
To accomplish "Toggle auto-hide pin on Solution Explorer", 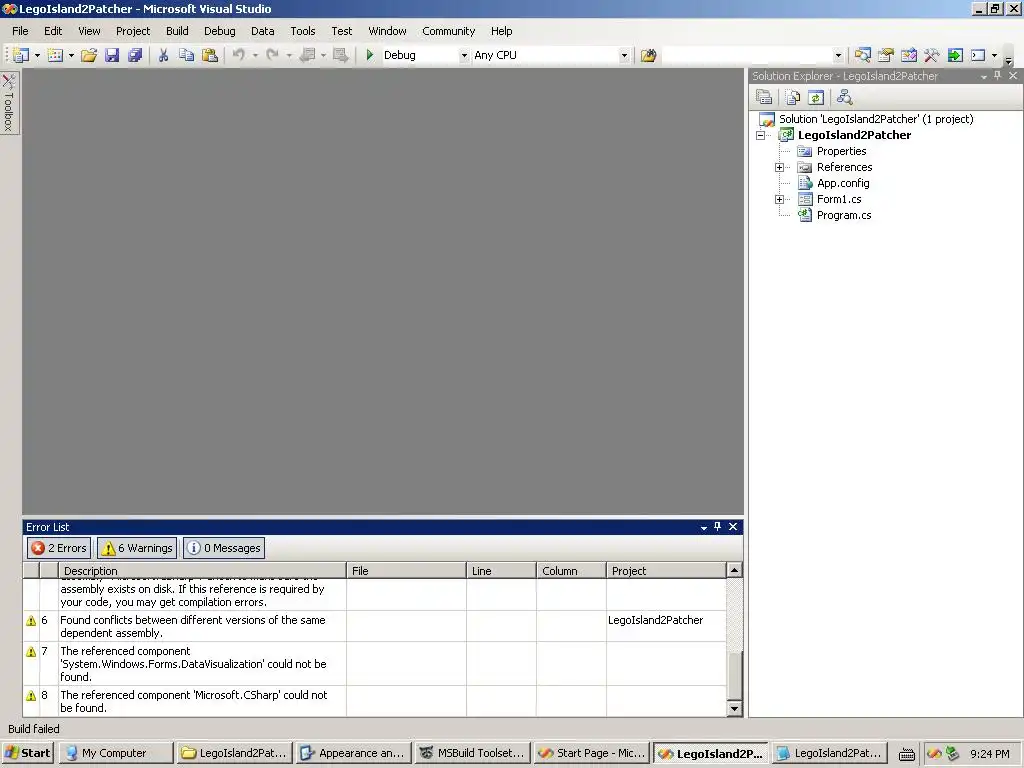I will [x=997, y=76].
